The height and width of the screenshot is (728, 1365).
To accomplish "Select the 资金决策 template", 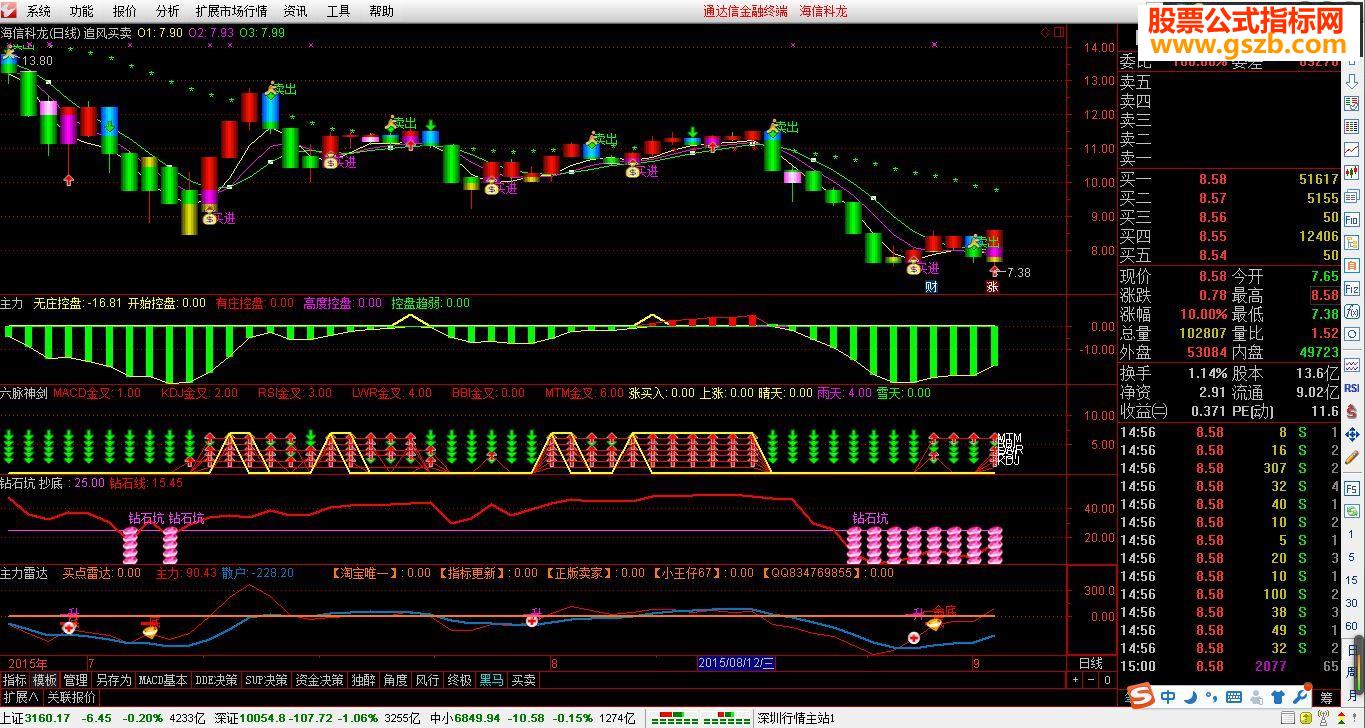I will 319,680.
